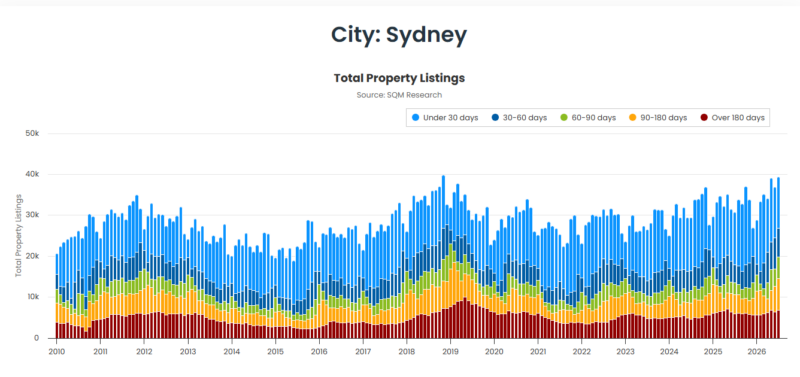Click the 2020 x-axis label
This screenshot has width=800, height=377.
coord(494,352)
